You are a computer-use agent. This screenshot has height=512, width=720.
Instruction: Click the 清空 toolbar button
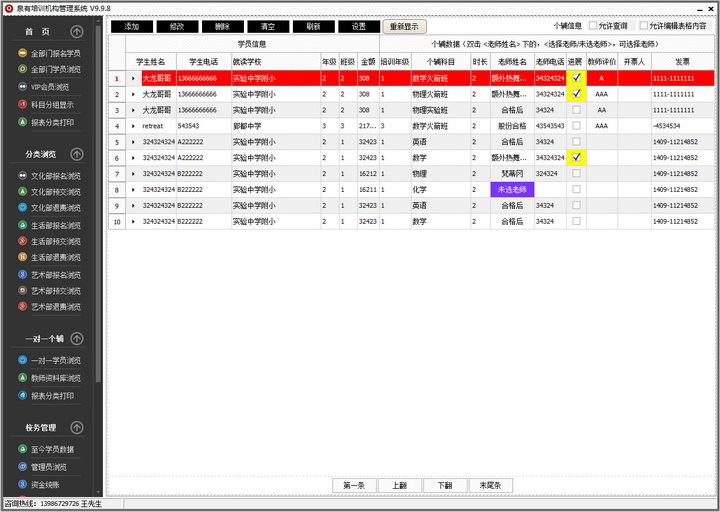point(268,27)
